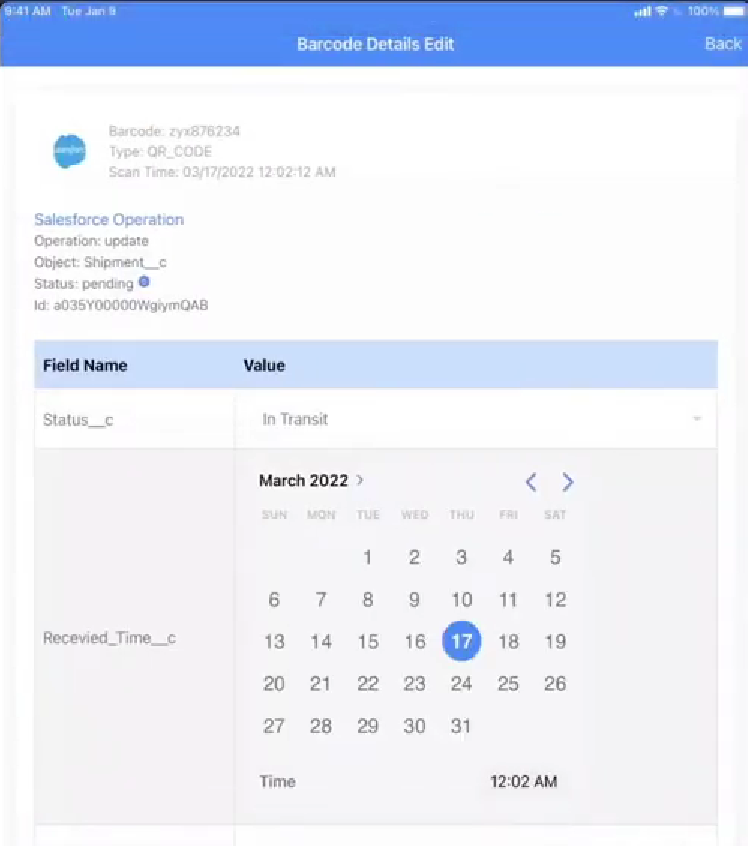The image size is (748, 846).
Task: Go to the previous month with the left arrow
Action: (x=531, y=482)
